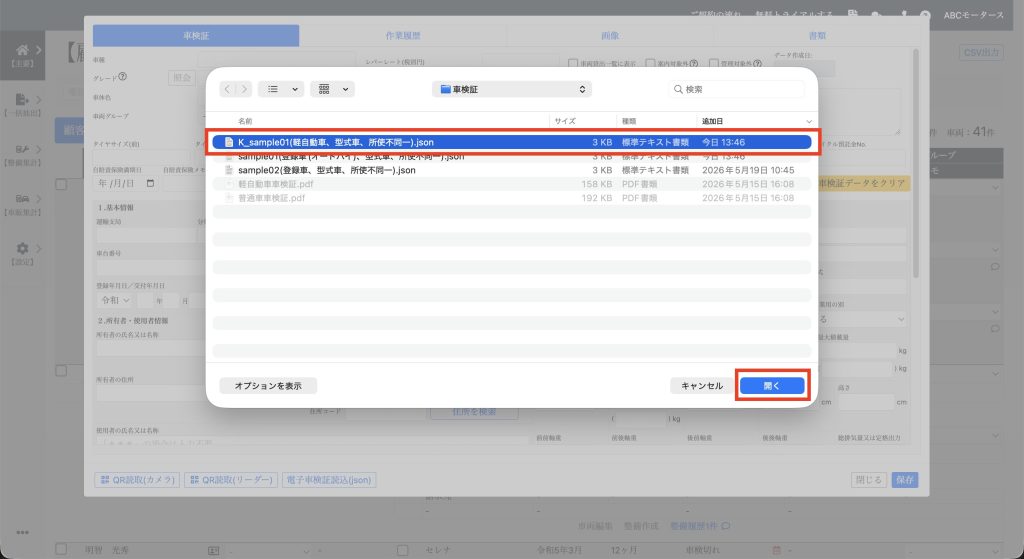This screenshot has width=1024, height=559.
Task: Click キャンセル button in file dialog
Action: point(702,386)
